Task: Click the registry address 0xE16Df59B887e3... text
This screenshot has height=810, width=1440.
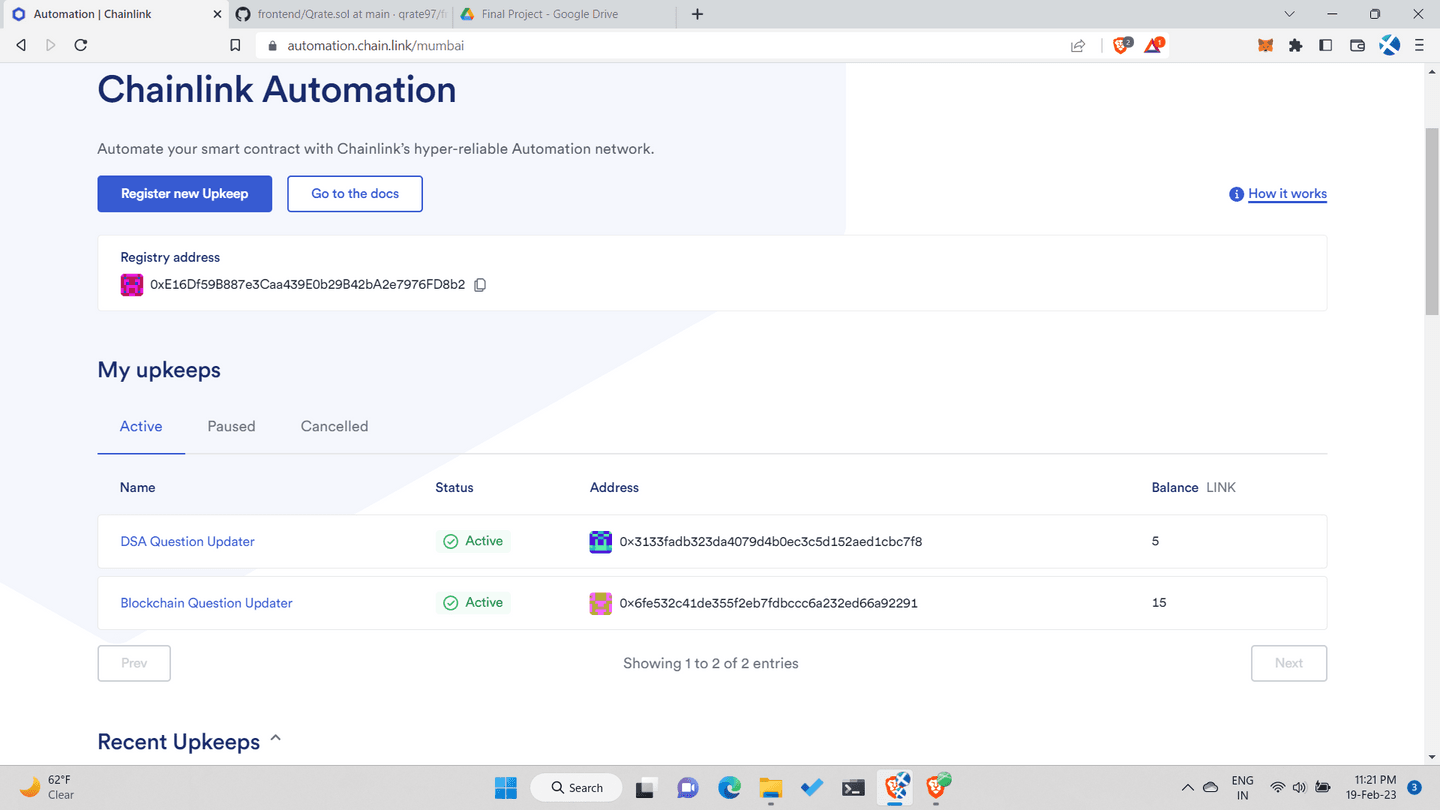Action: [x=307, y=285]
